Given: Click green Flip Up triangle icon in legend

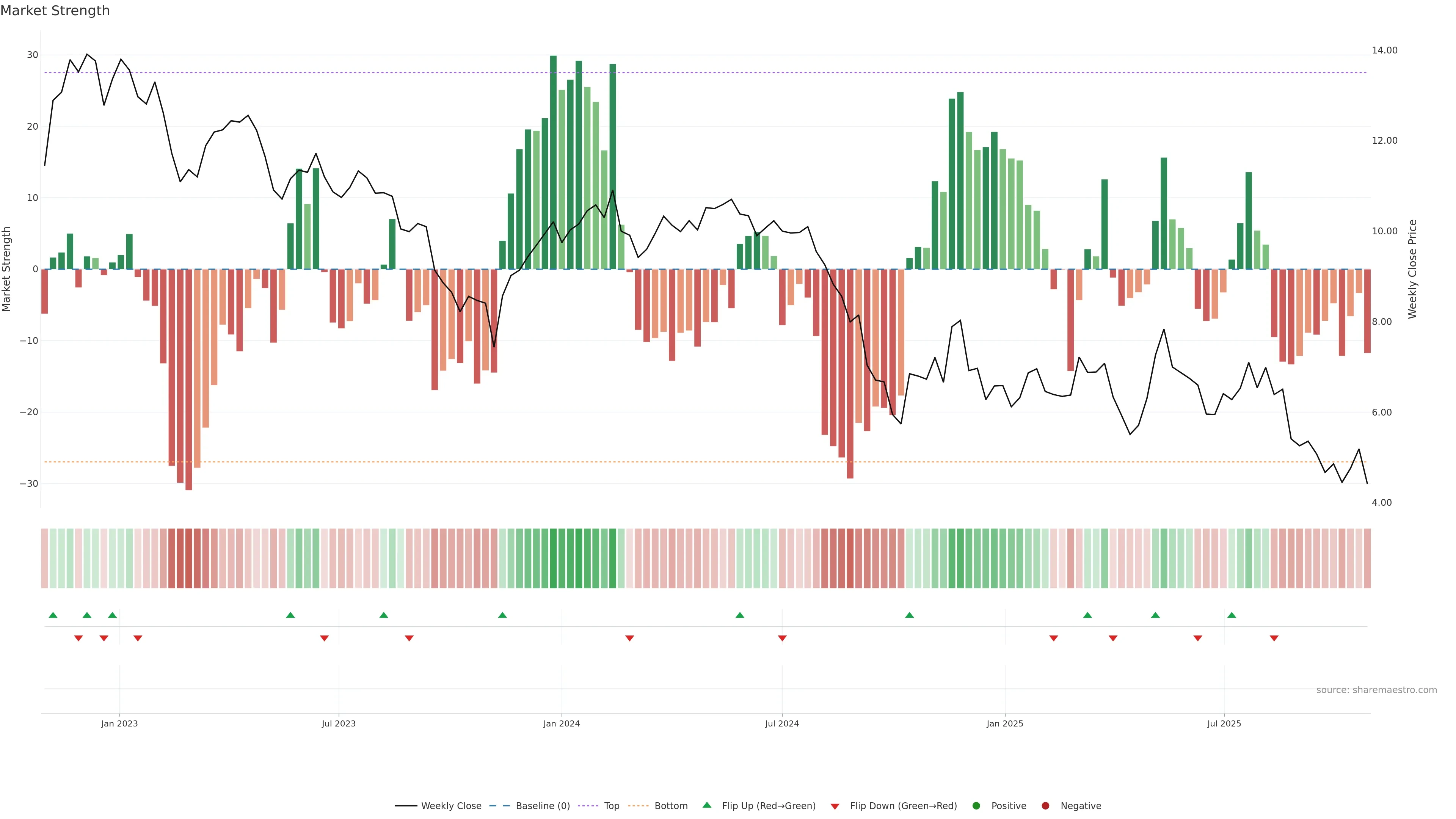Looking at the screenshot, I should click(706, 805).
